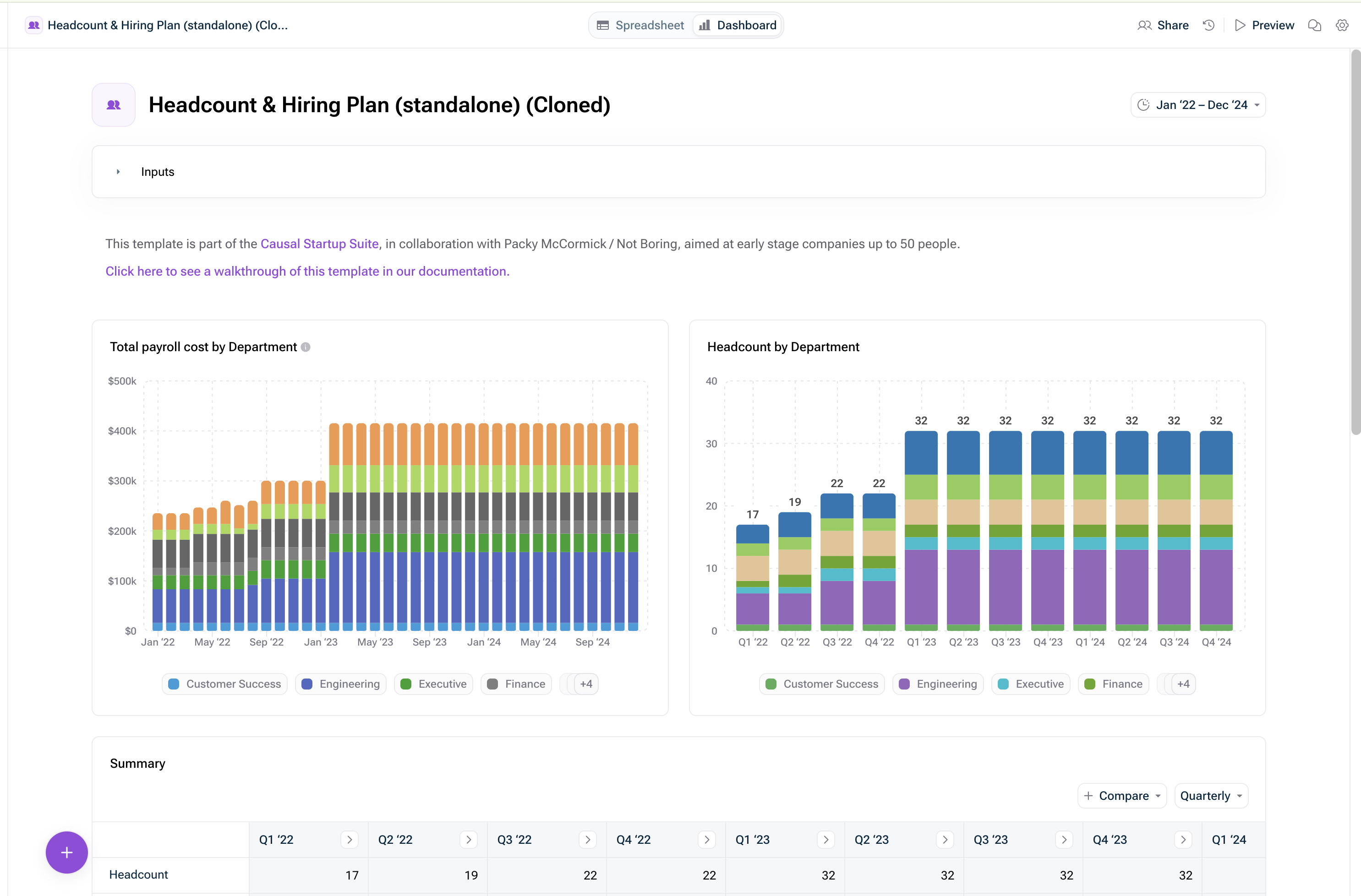Expand the Q4 '22 column arrow
The height and width of the screenshot is (896, 1361).
coord(707,839)
